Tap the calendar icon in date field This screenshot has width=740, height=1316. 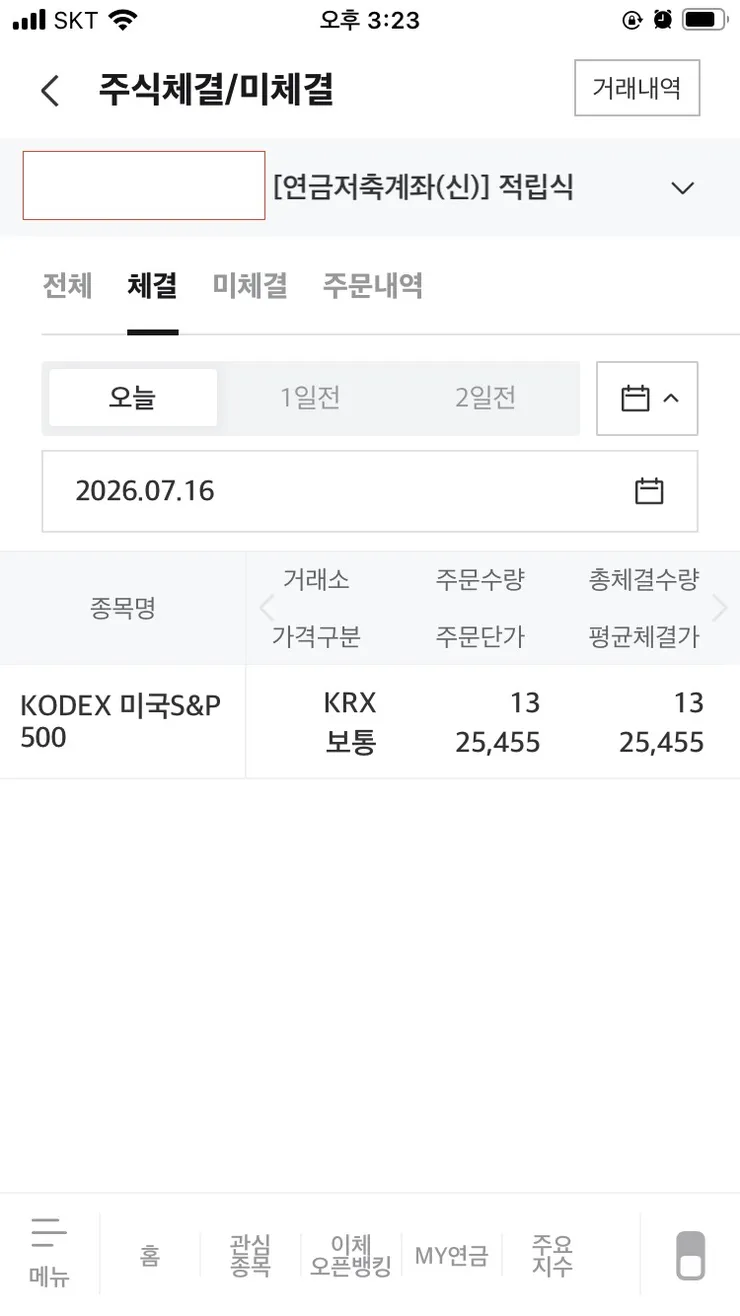coord(649,491)
